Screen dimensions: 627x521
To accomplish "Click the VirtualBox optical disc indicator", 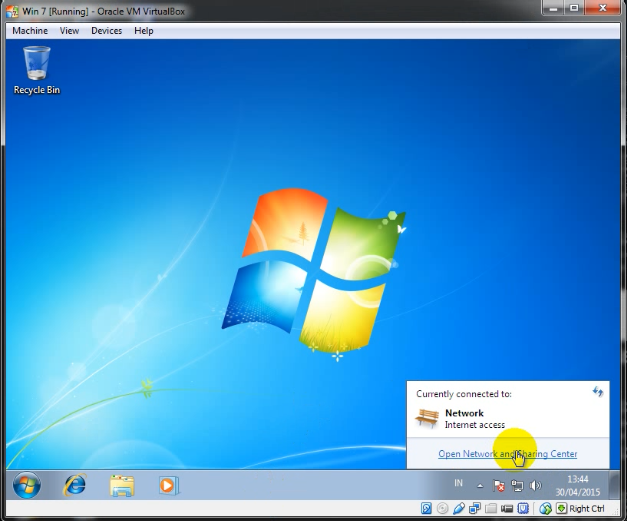I will click(x=442, y=509).
